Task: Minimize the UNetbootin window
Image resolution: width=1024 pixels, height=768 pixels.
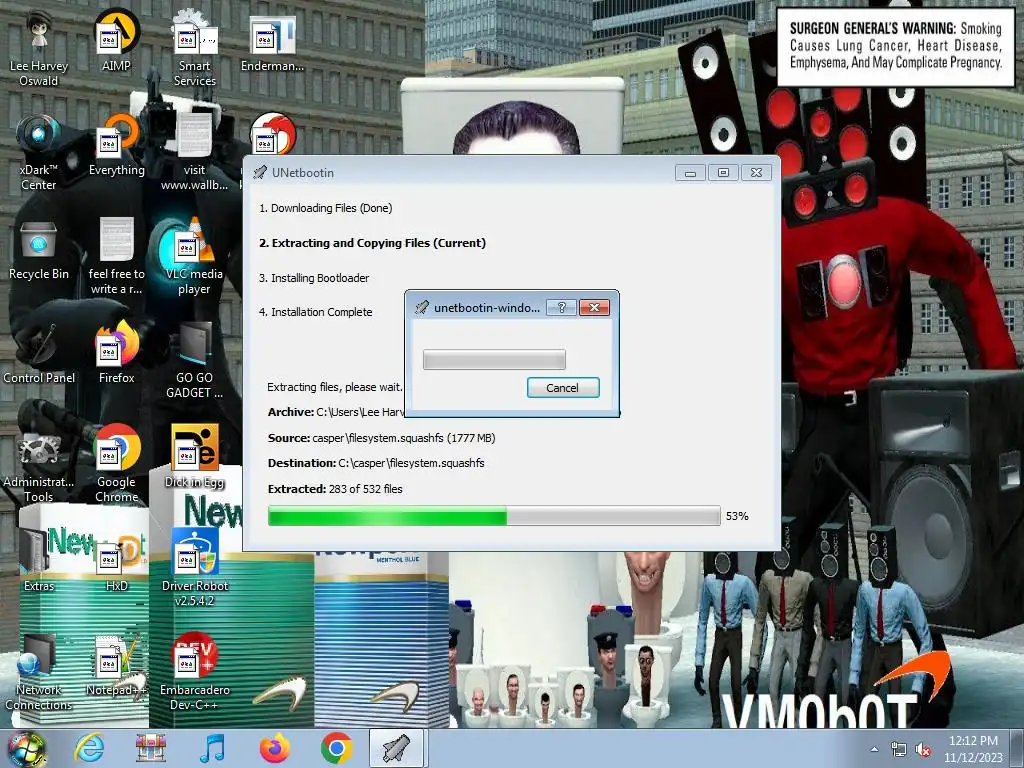Action: pos(690,173)
